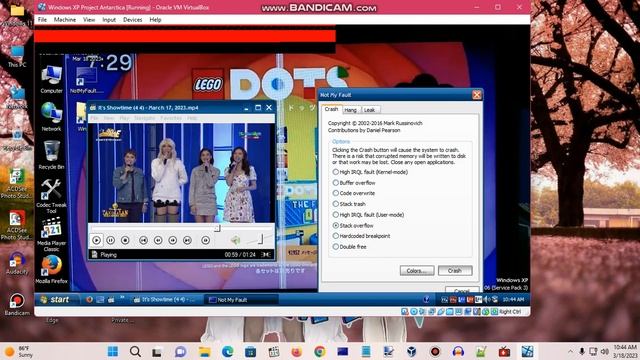Viewport: 640px width, 360px height.
Task: Open File Explorer from host taskbar
Action: coord(204,351)
